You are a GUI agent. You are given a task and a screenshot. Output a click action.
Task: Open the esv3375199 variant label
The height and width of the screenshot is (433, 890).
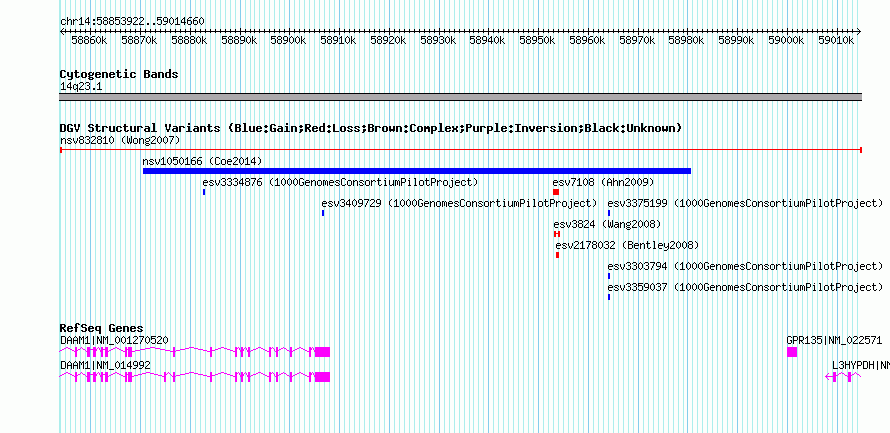(x=745, y=203)
